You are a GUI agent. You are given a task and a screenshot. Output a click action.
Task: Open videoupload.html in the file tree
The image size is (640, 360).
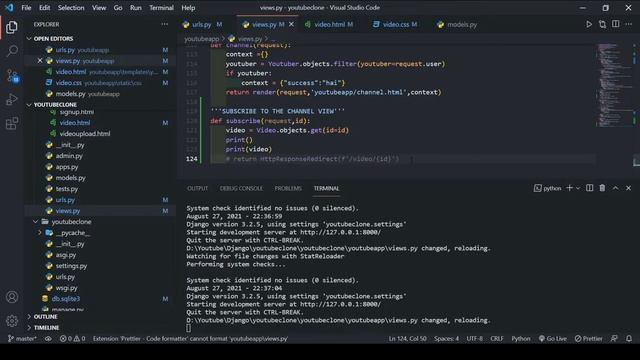pyautogui.click(x=85, y=134)
